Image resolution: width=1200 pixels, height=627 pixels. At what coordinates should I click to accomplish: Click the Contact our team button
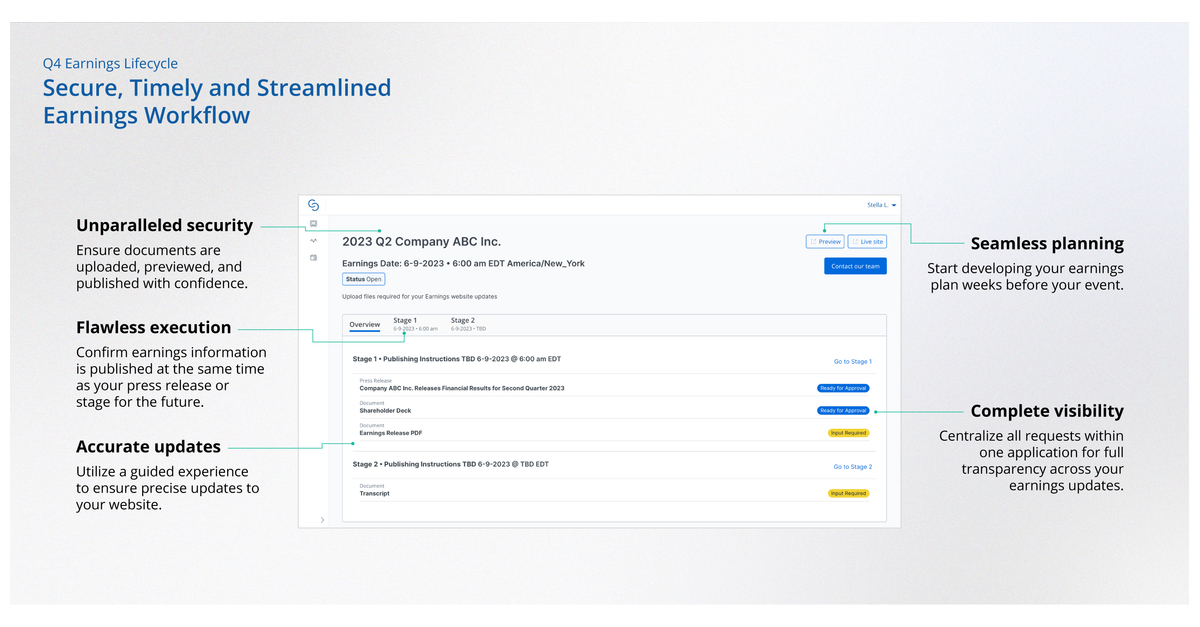855,266
